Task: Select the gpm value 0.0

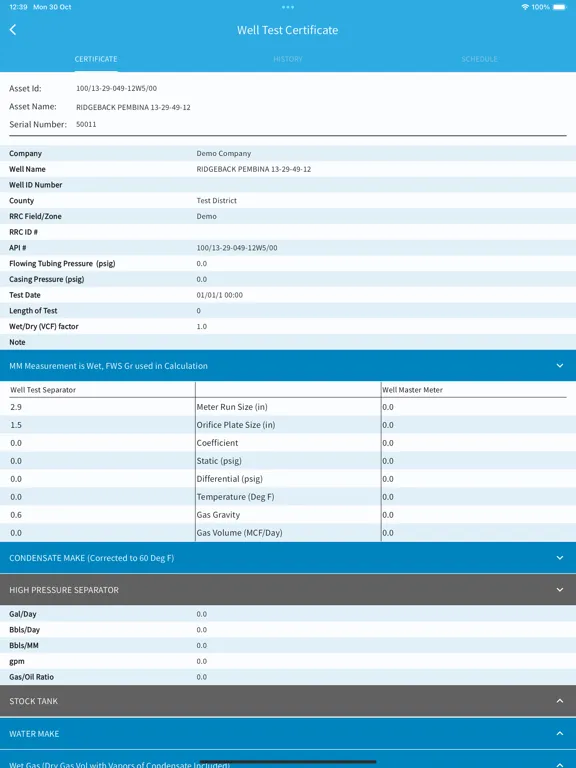Action: (x=202, y=661)
